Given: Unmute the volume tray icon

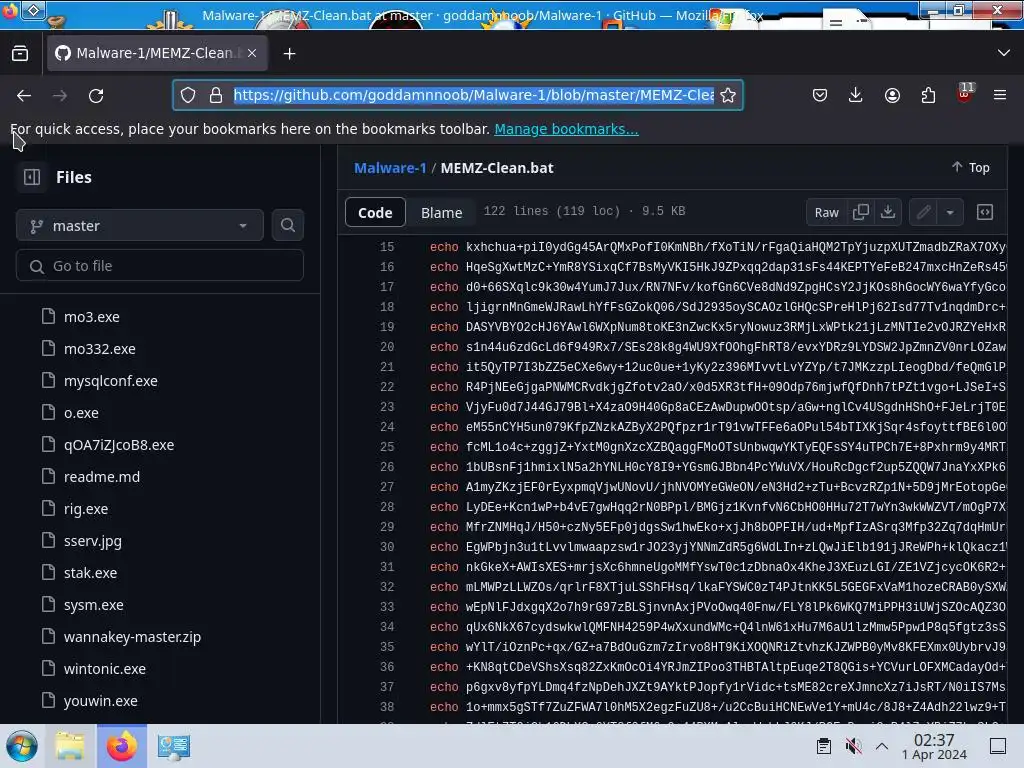Looking at the screenshot, I should point(853,746).
